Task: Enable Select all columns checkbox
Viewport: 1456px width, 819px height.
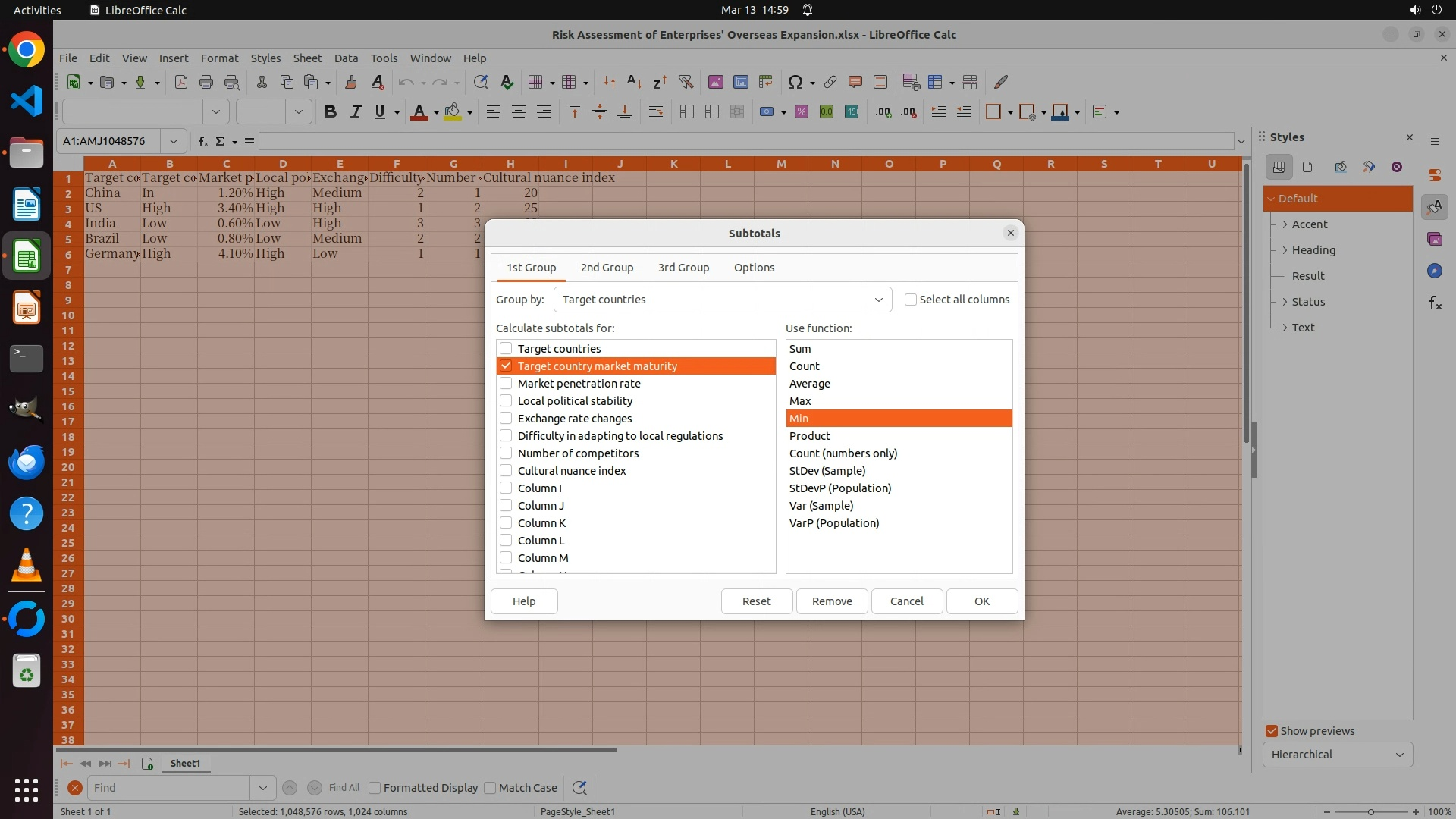Action: point(911,300)
